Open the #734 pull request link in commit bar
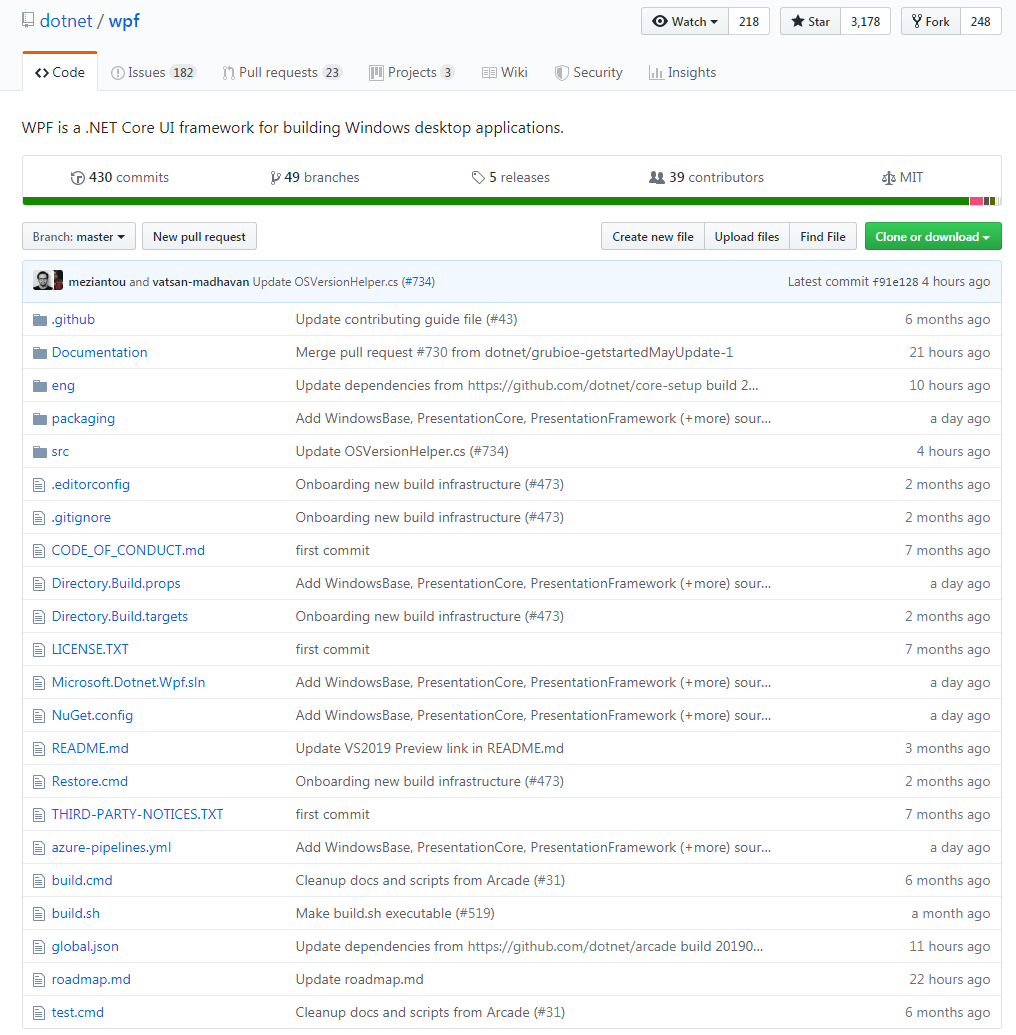Viewport: 1016px width, 1035px height. tap(418, 282)
